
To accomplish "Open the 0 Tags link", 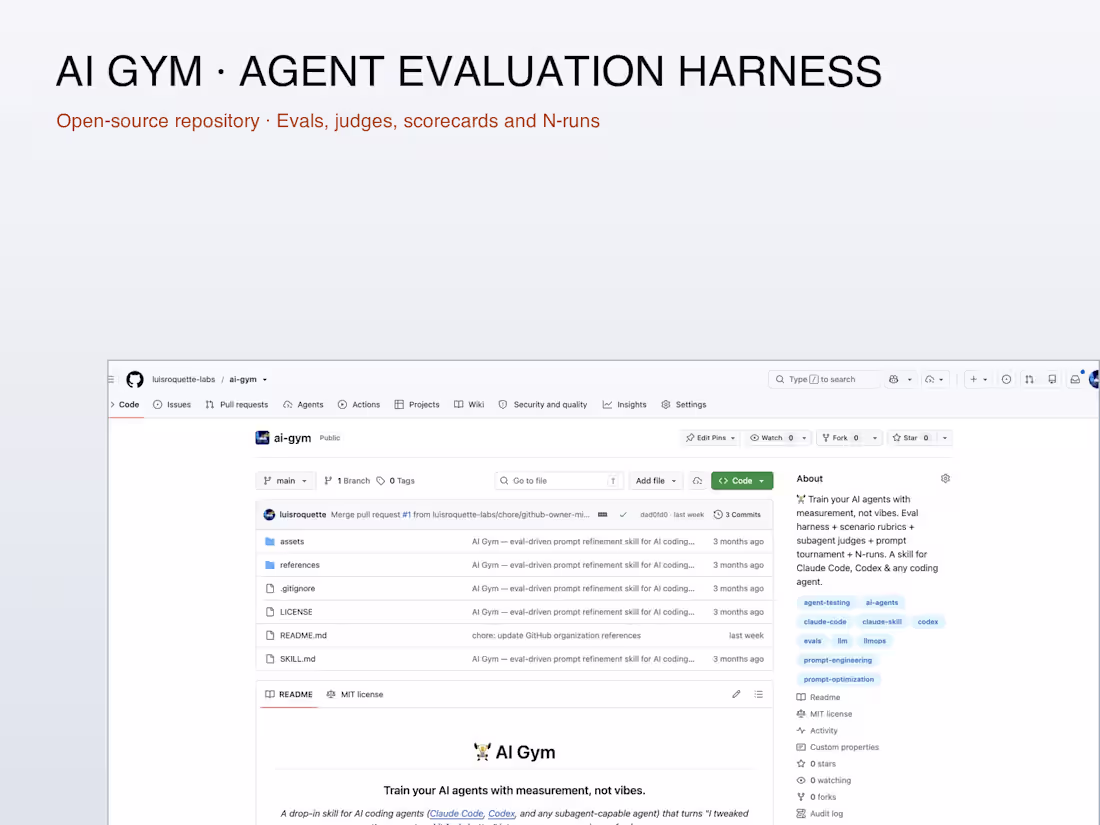I will point(396,481).
